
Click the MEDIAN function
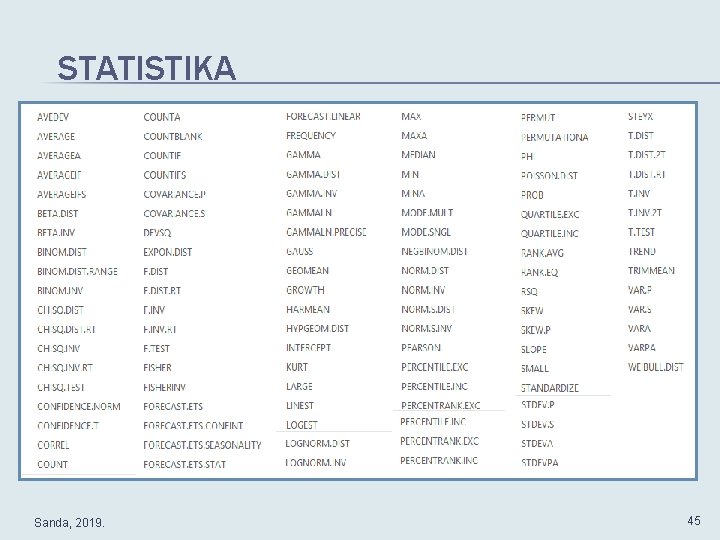(x=418, y=155)
